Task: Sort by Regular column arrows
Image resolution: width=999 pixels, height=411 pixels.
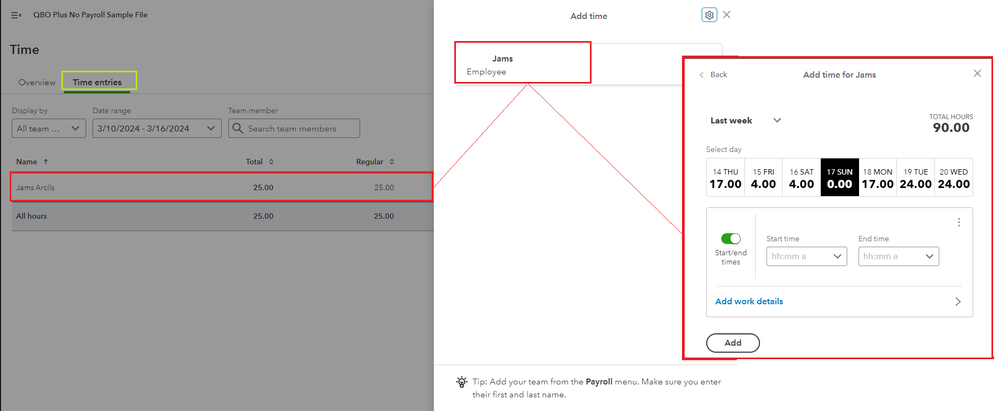Action: (x=392, y=161)
